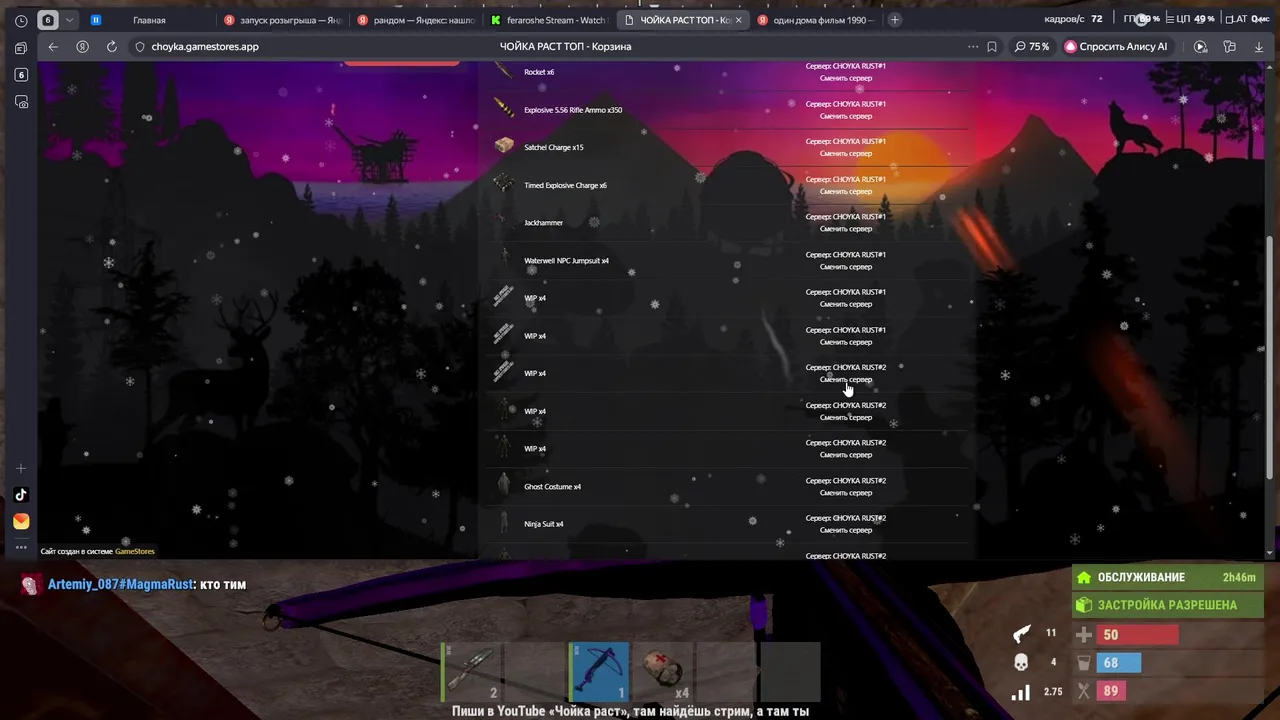
Task: Select the medical syringe x4 hotbar slot
Action: (x=663, y=672)
